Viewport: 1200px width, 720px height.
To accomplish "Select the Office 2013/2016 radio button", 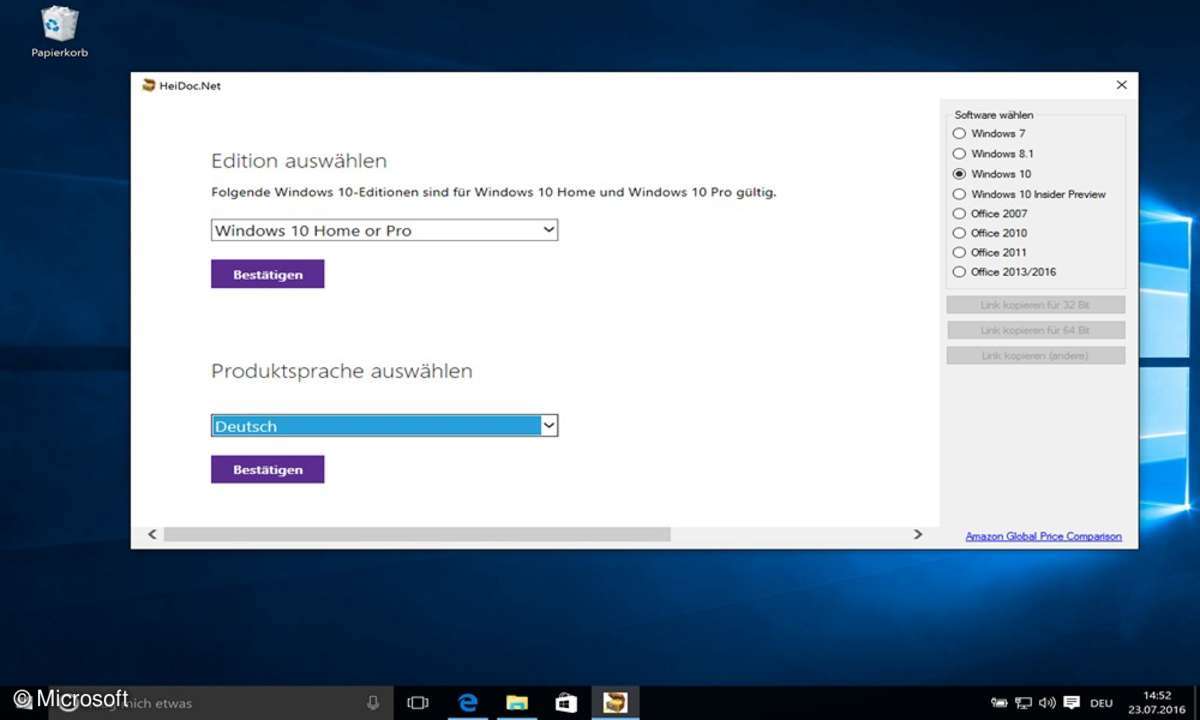I will [x=960, y=272].
